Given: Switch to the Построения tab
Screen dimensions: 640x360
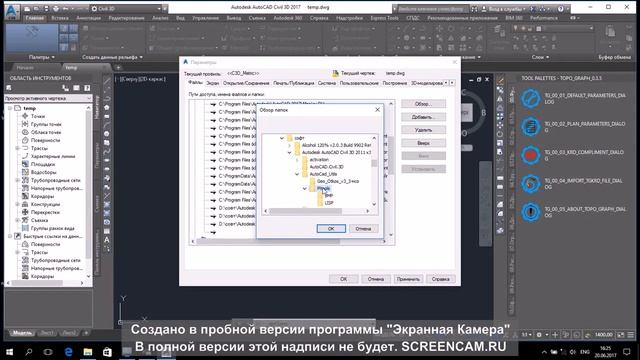Looking at the screenshot, I should 394,83.
